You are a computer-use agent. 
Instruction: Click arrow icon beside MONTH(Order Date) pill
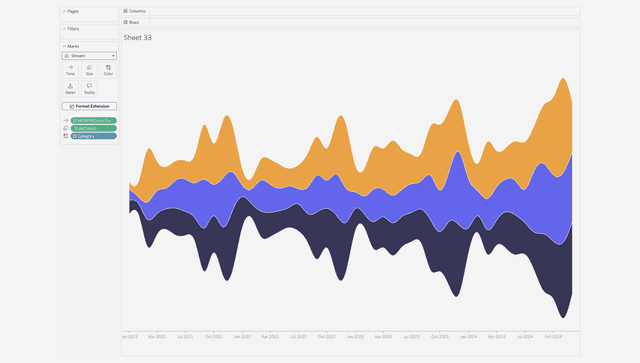pyautogui.click(x=65, y=120)
